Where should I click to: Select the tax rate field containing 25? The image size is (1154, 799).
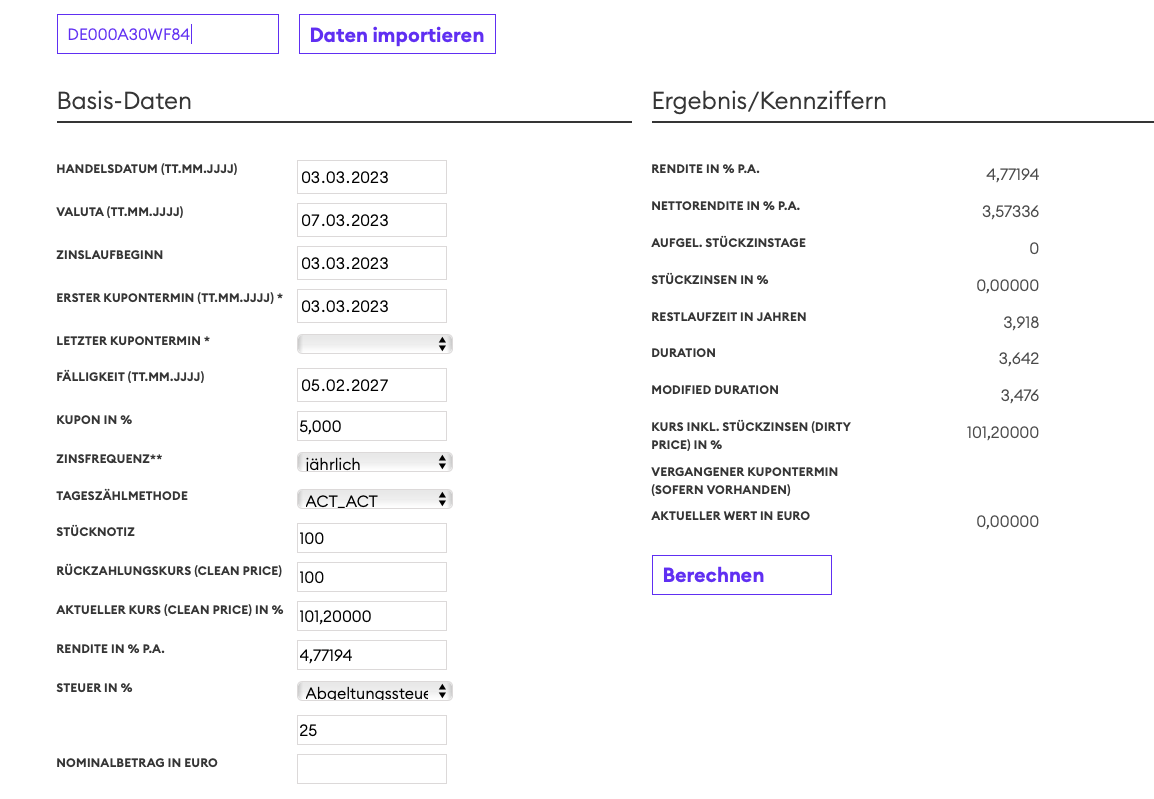[371, 730]
